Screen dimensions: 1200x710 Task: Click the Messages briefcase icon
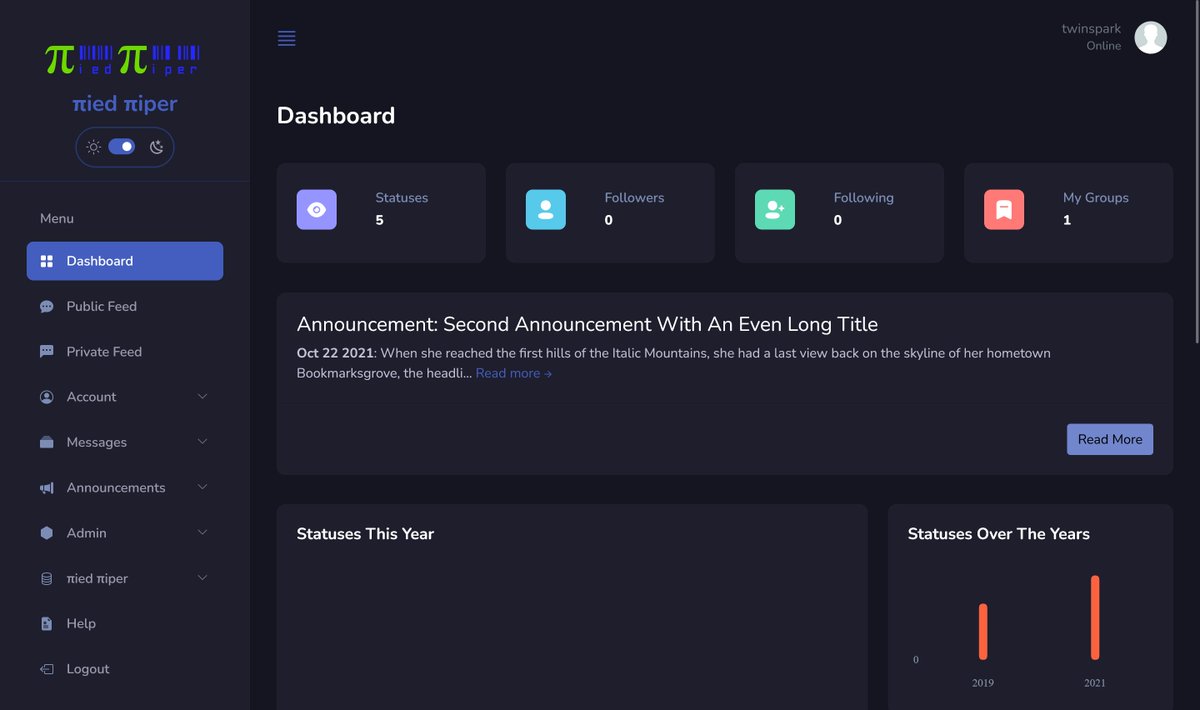point(46,442)
